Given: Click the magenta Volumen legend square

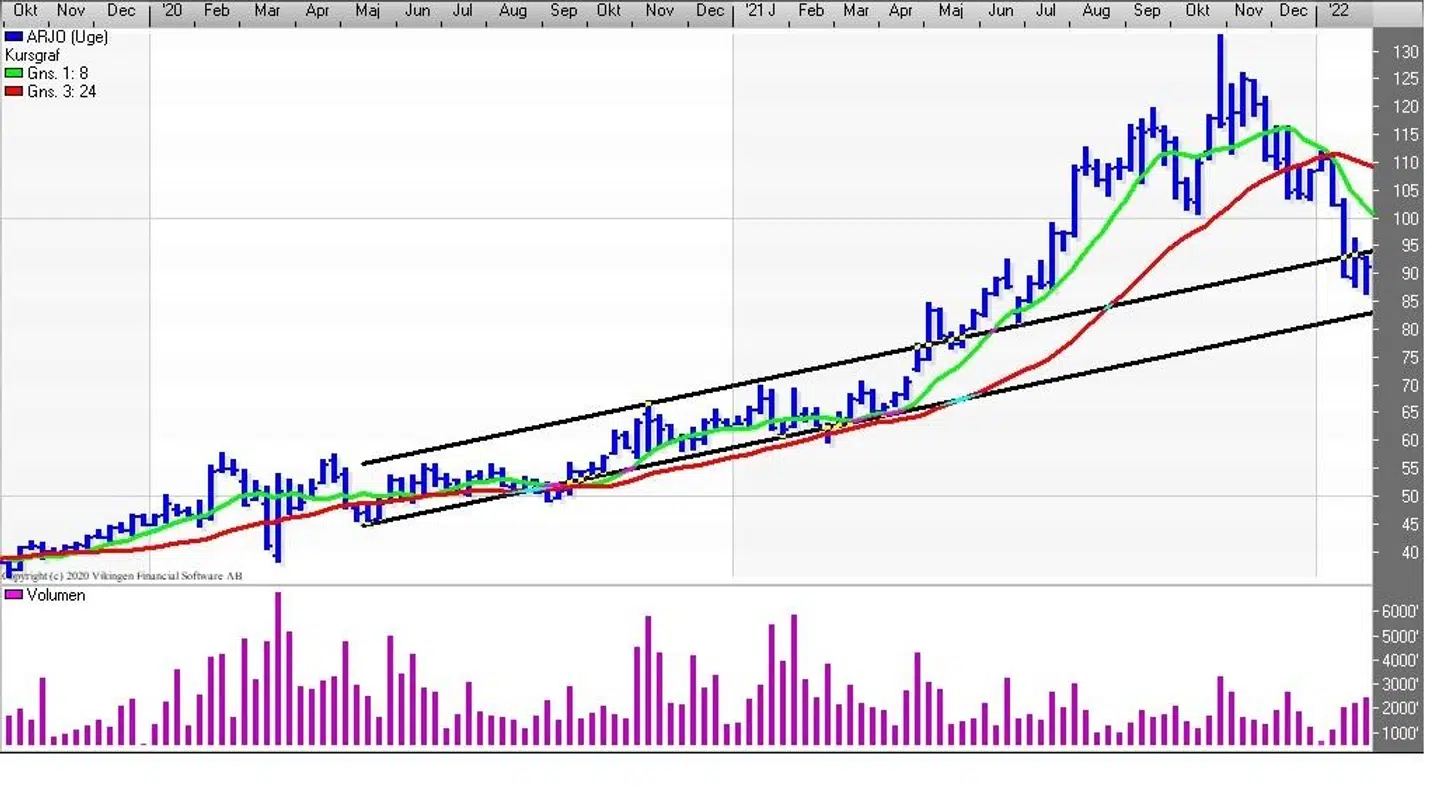Looking at the screenshot, I should (x=13, y=595).
